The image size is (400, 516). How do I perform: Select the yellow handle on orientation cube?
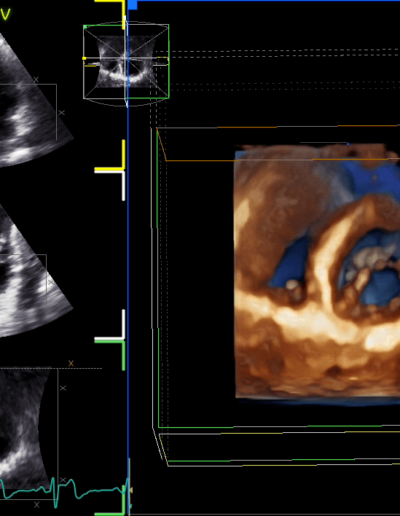pos(84,58)
